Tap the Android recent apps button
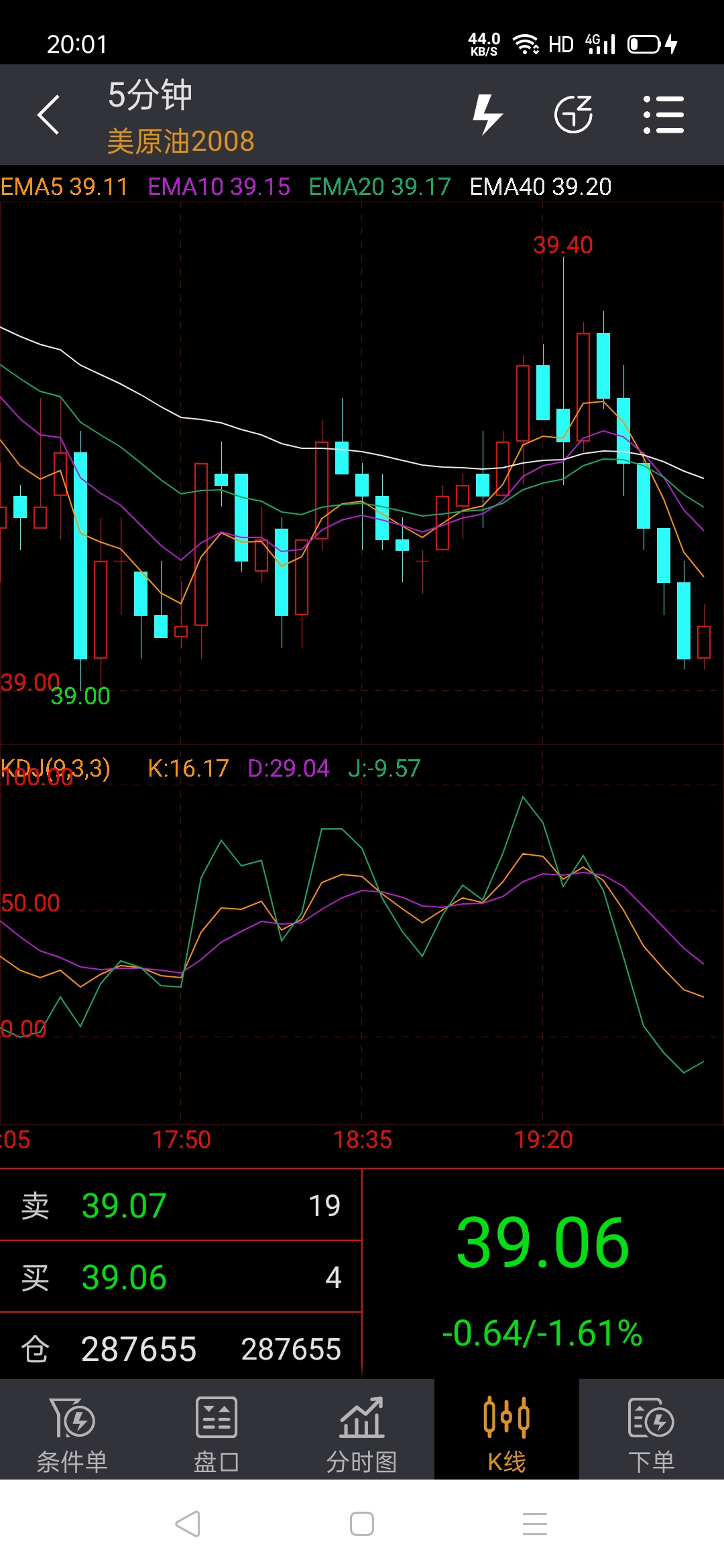This screenshot has width=724, height=1568. (x=535, y=1524)
